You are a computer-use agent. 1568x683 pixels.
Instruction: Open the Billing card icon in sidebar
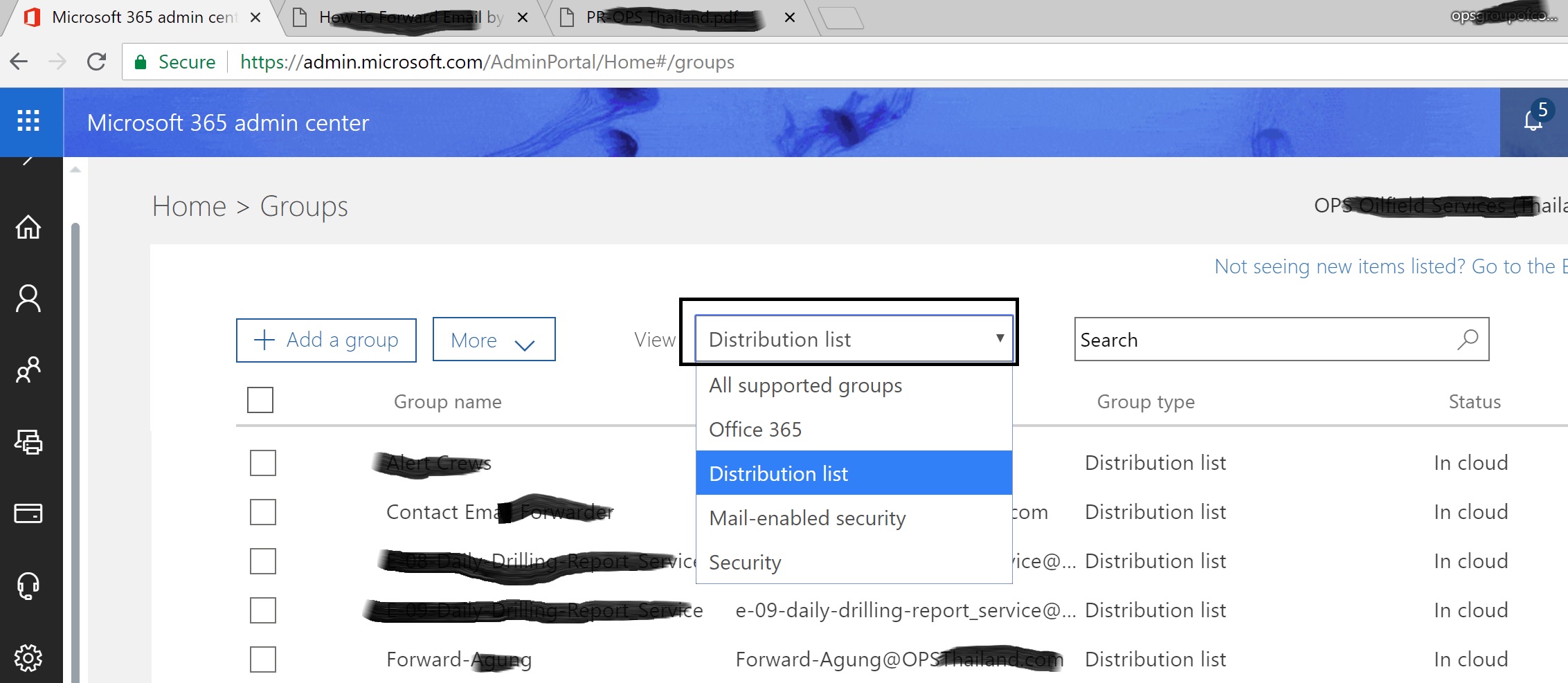(x=28, y=513)
